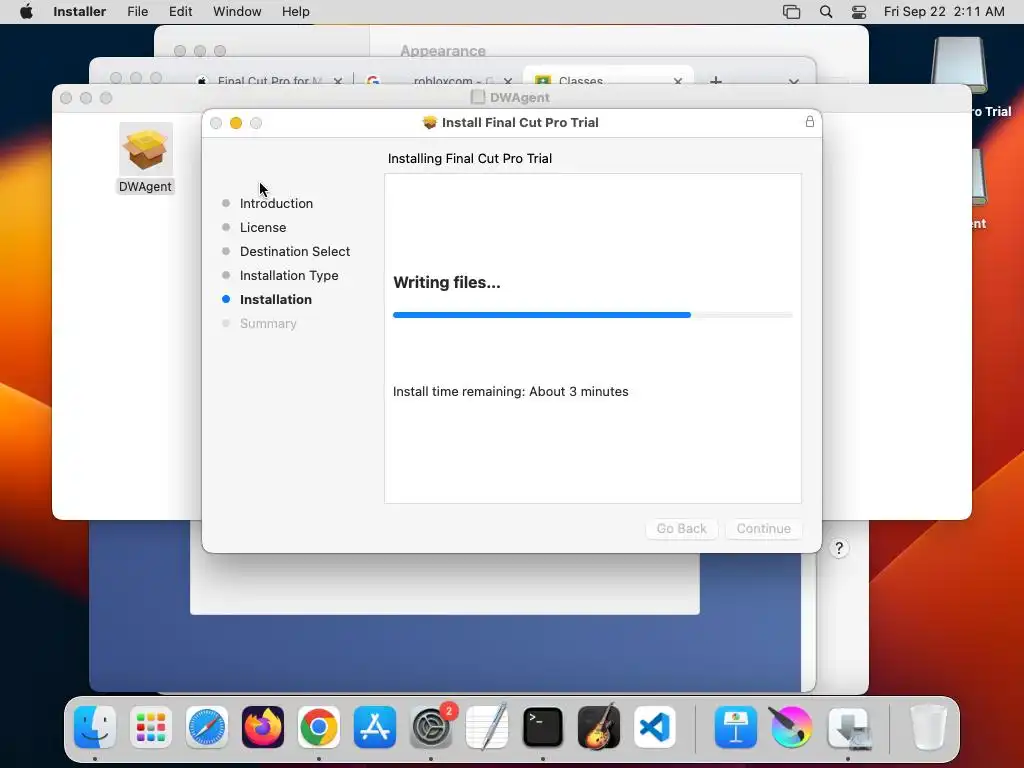The image size is (1024, 768).
Task: Open the Apple menu
Action: pyautogui.click(x=26, y=12)
